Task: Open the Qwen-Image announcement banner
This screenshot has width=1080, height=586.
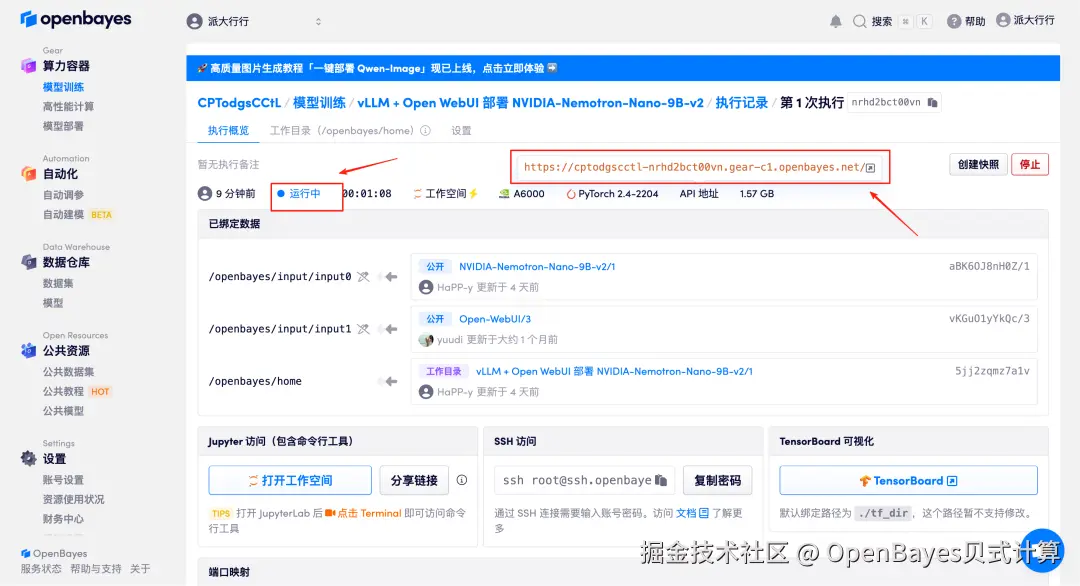Action: [x=623, y=68]
